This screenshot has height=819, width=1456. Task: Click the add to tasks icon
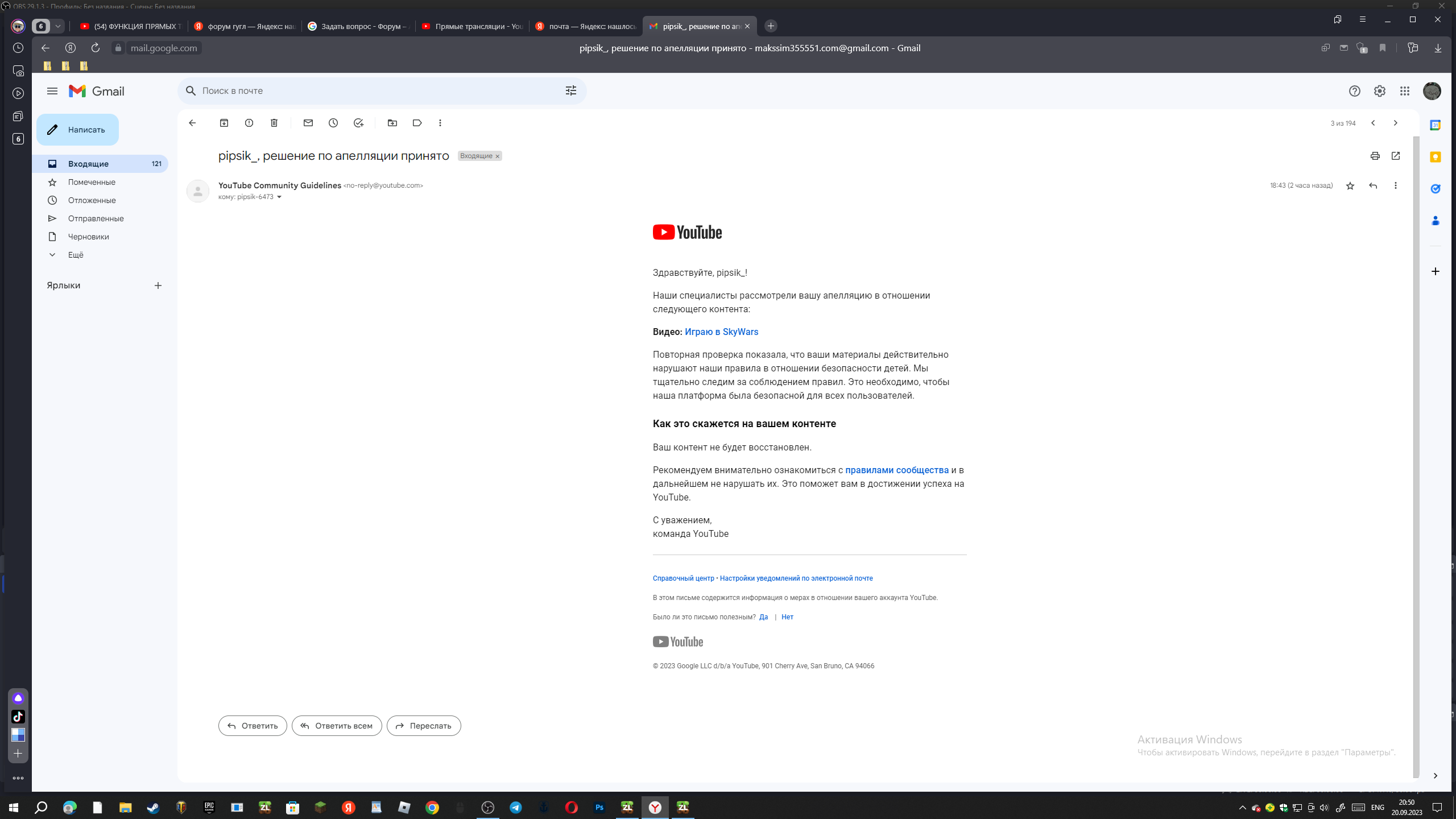pyautogui.click(x=358, y=123)
